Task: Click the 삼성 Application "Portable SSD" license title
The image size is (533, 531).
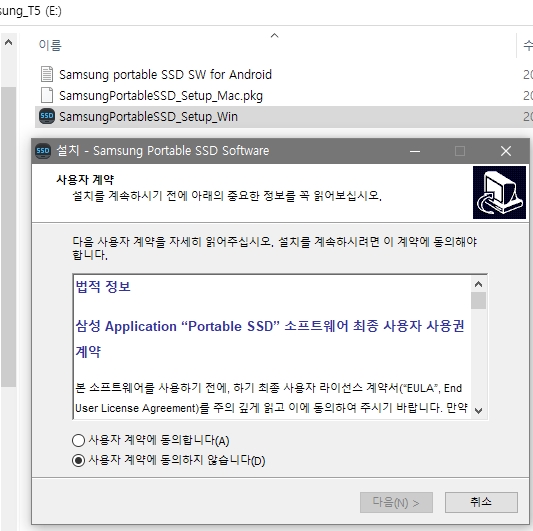Action: tap(270, 339)
